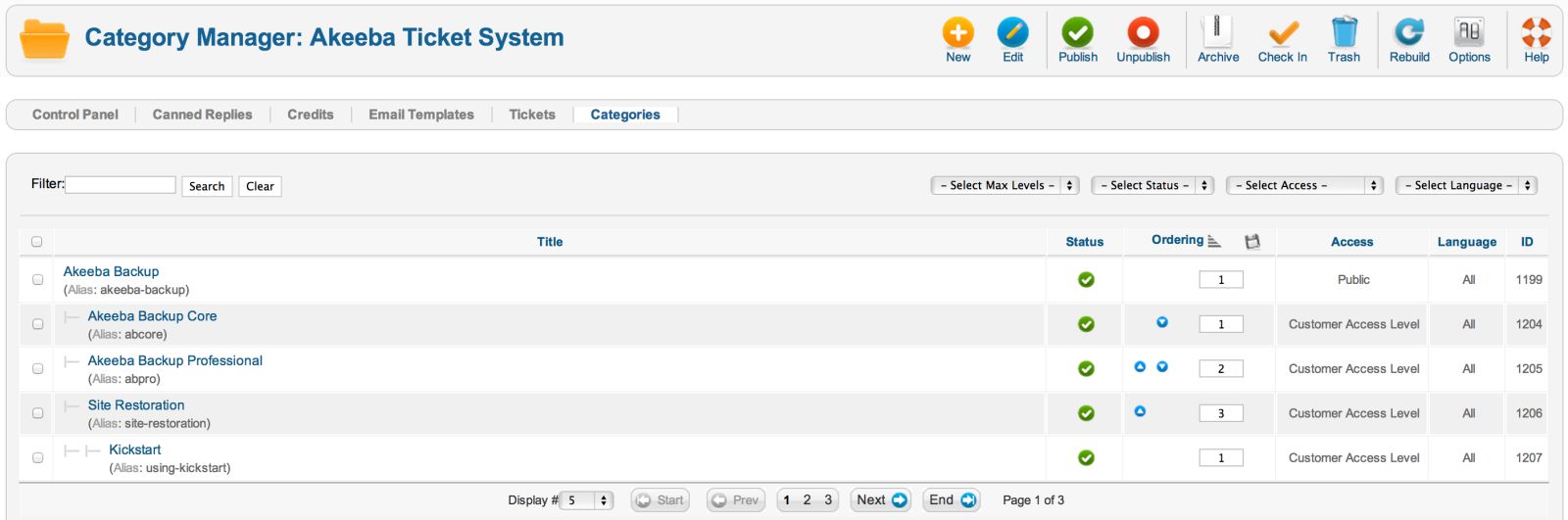The image size is (1568, 520).
Task: Click the Next page button
Action: pos(882,500)
